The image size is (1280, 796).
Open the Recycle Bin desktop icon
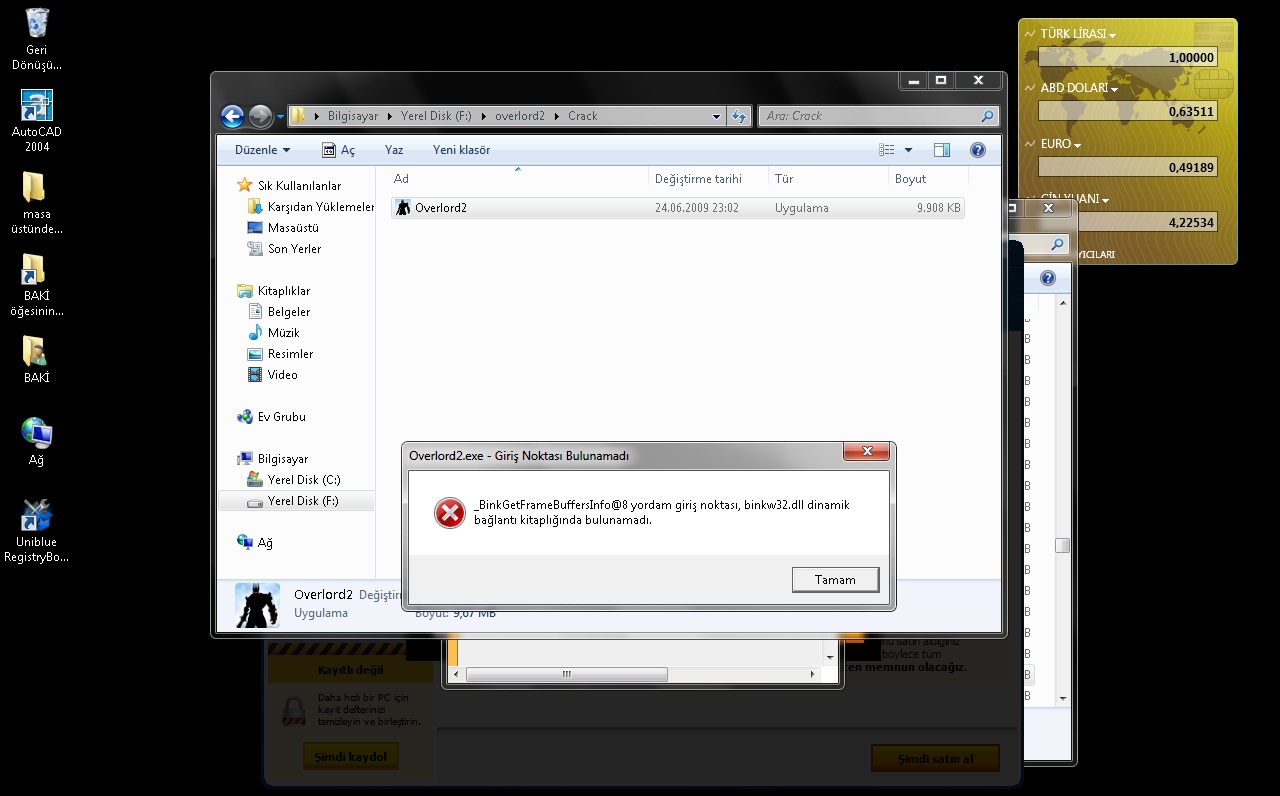click(x=36, y=38)
